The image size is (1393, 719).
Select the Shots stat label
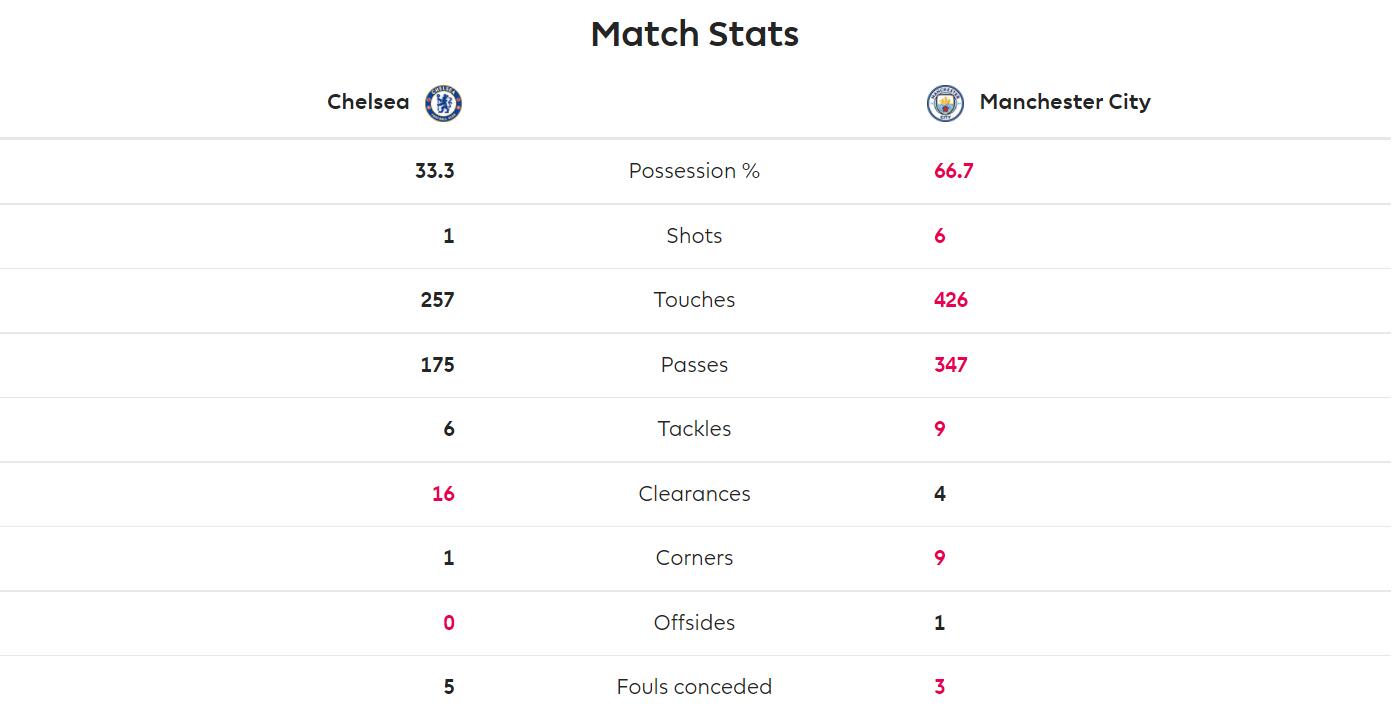coord(694,236)
